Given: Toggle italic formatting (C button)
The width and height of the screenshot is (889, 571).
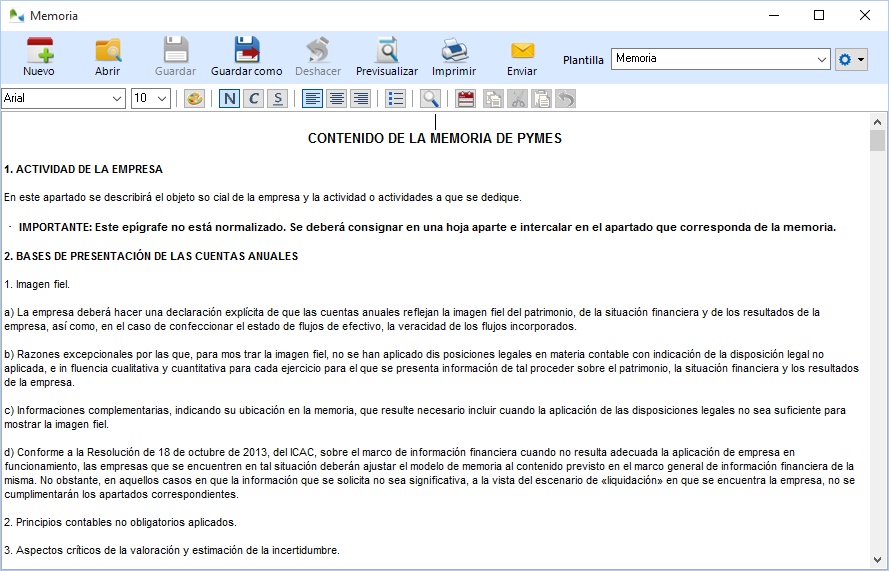Looking at the screenshot, I should coord(253,99).
